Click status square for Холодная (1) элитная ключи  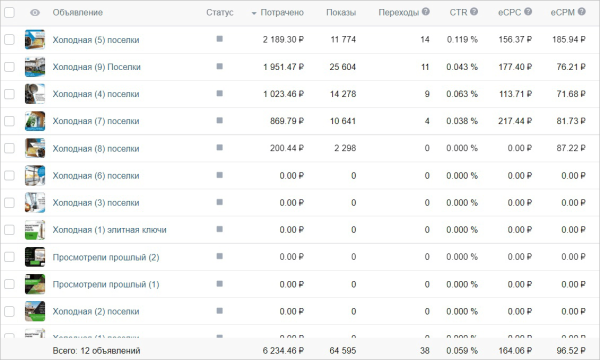click(220, 229)
